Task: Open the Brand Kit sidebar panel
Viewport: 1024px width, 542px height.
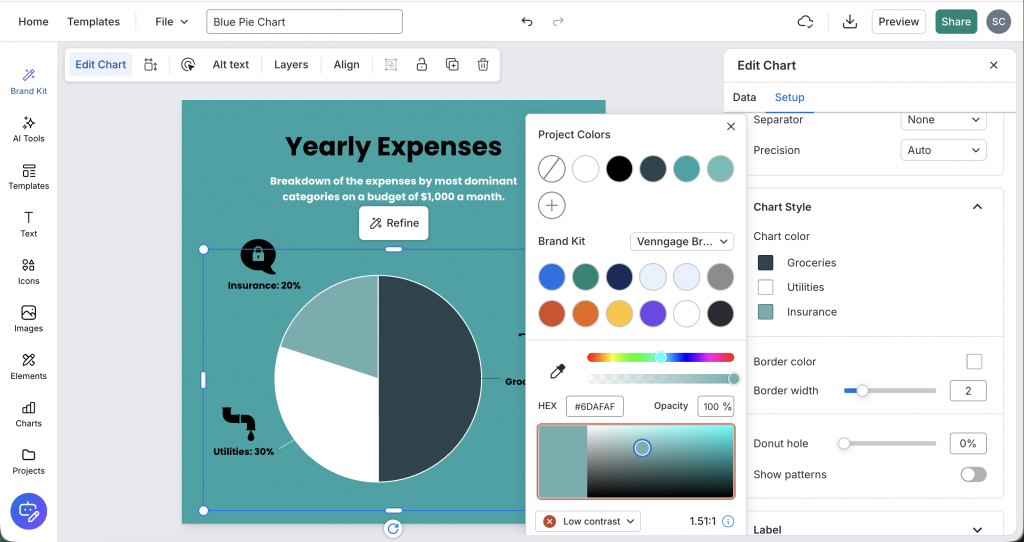Action: (x=29, y=82)
